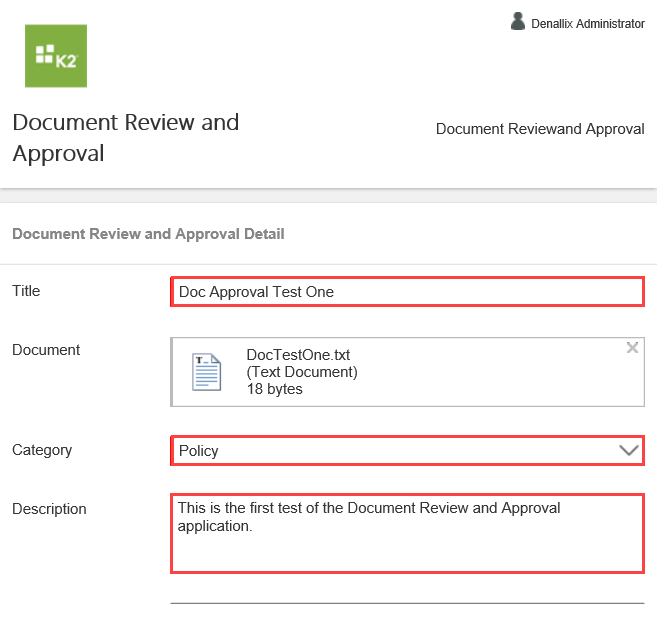The image size is (657, 633).
Task: Collapse the Document Review and Approval Detail section
Action: tap(148, 234)
